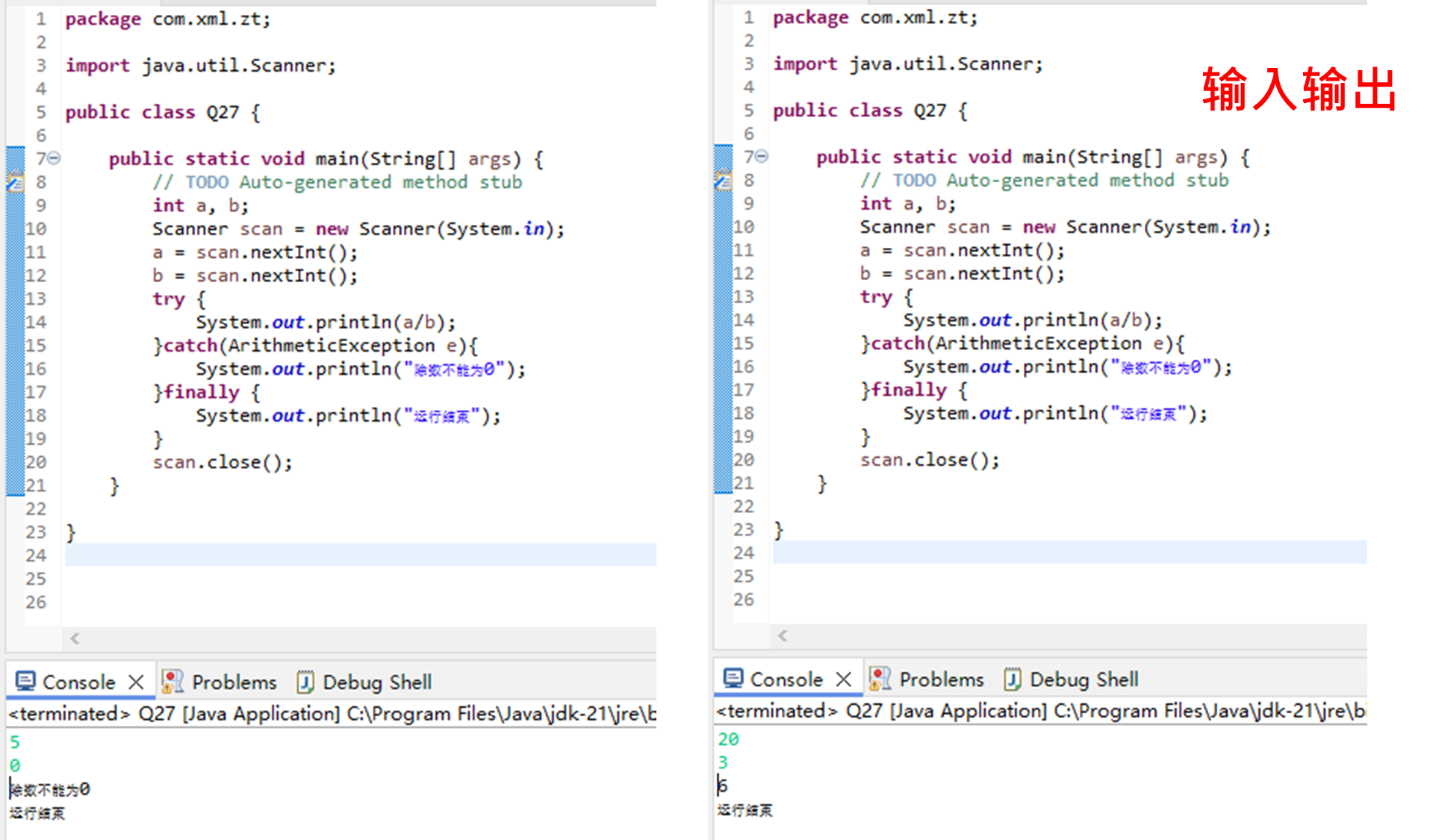Click 'try {' line in left editor
The width and height of the screenshot is (1430, 840).
pyautogui.click(x=179, y=299)
